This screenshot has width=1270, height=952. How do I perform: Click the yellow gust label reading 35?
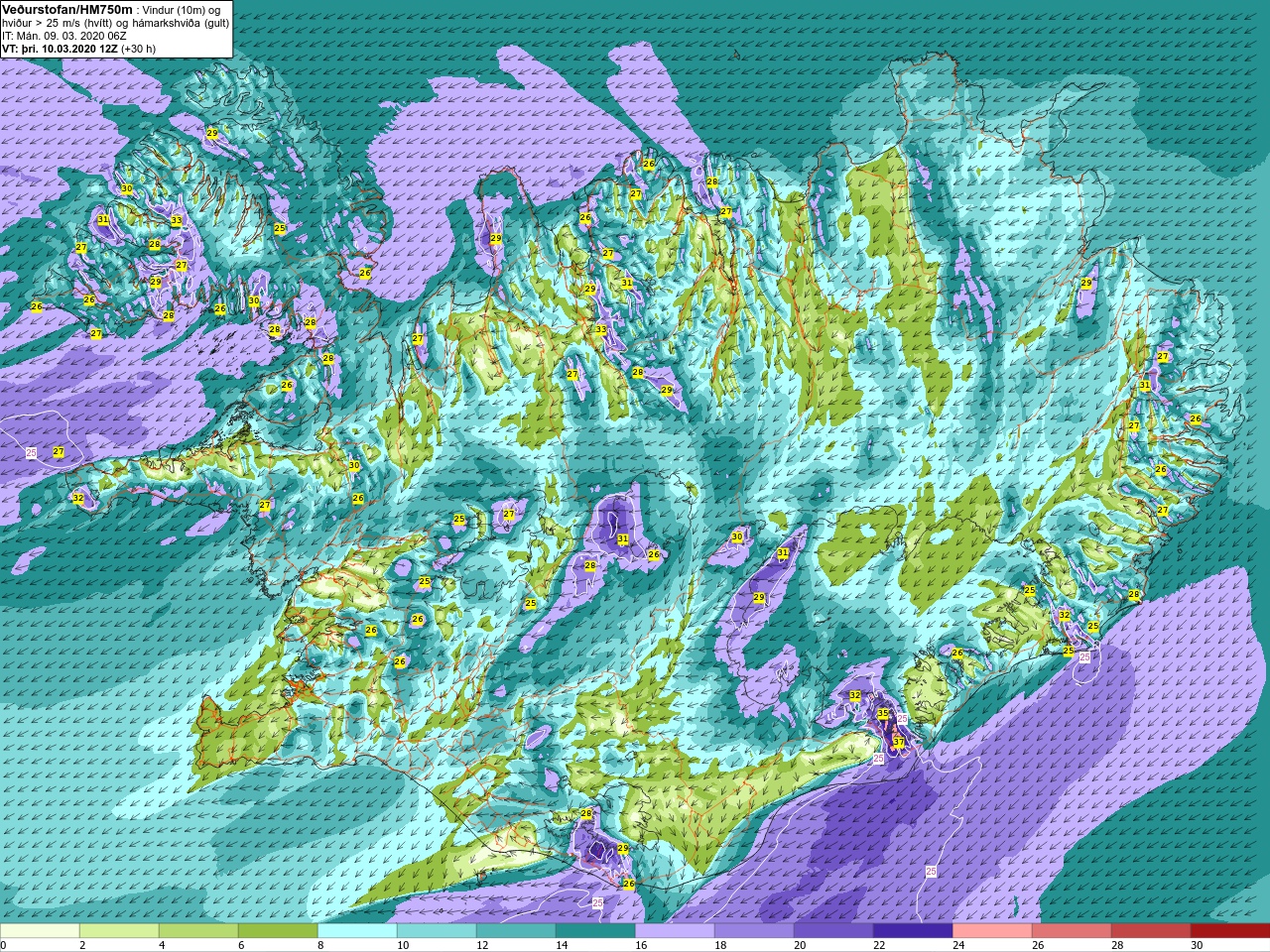coord(883,713)
